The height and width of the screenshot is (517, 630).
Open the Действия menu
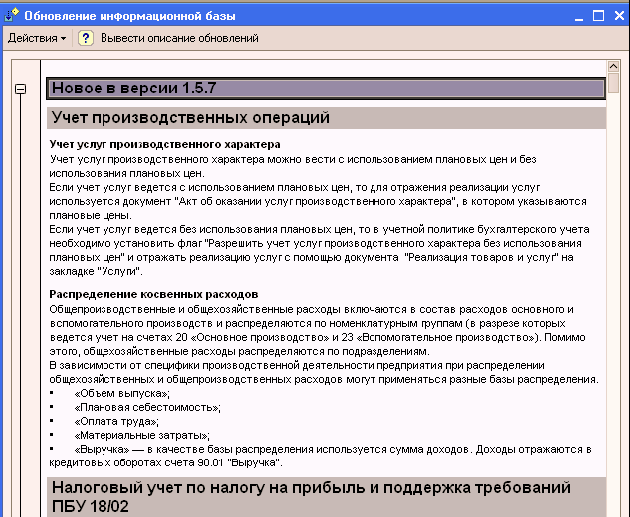tap(36, 38)
